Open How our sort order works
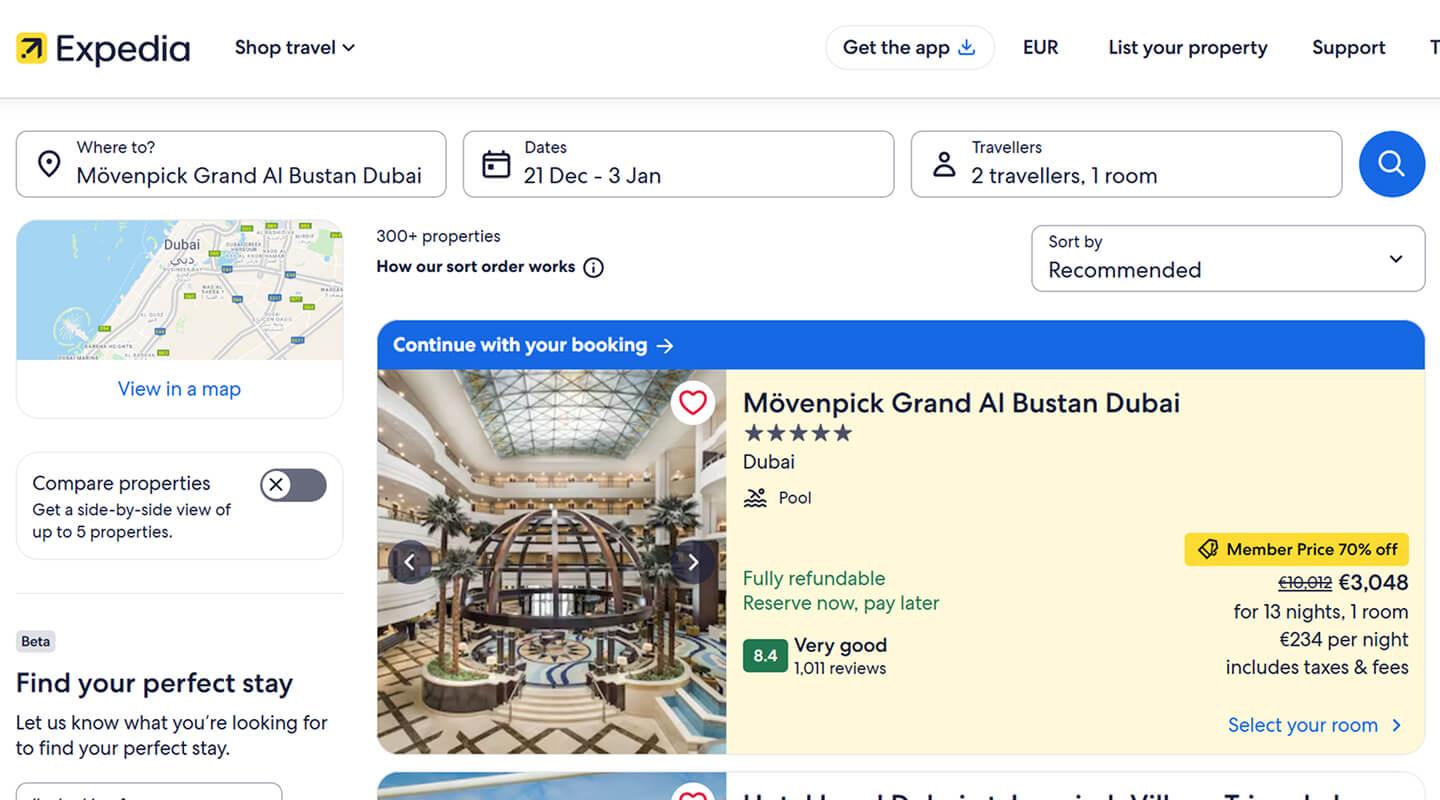 pyautogui.click(x=476, y=267)
